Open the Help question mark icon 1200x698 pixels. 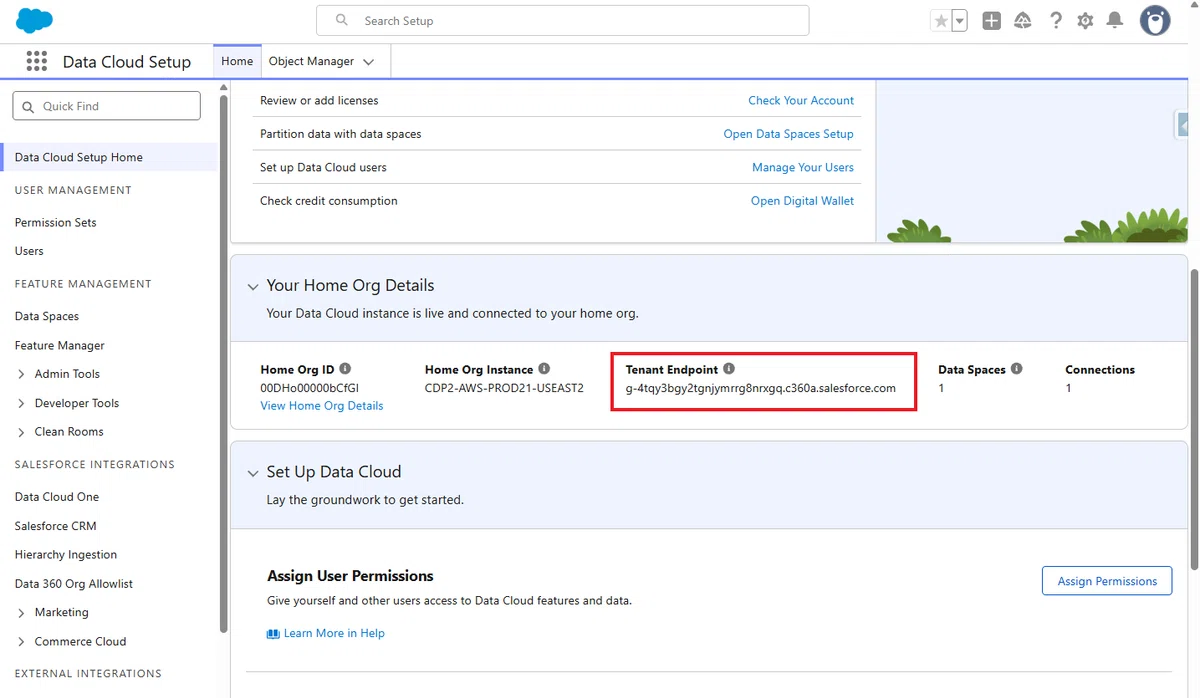1055,20
